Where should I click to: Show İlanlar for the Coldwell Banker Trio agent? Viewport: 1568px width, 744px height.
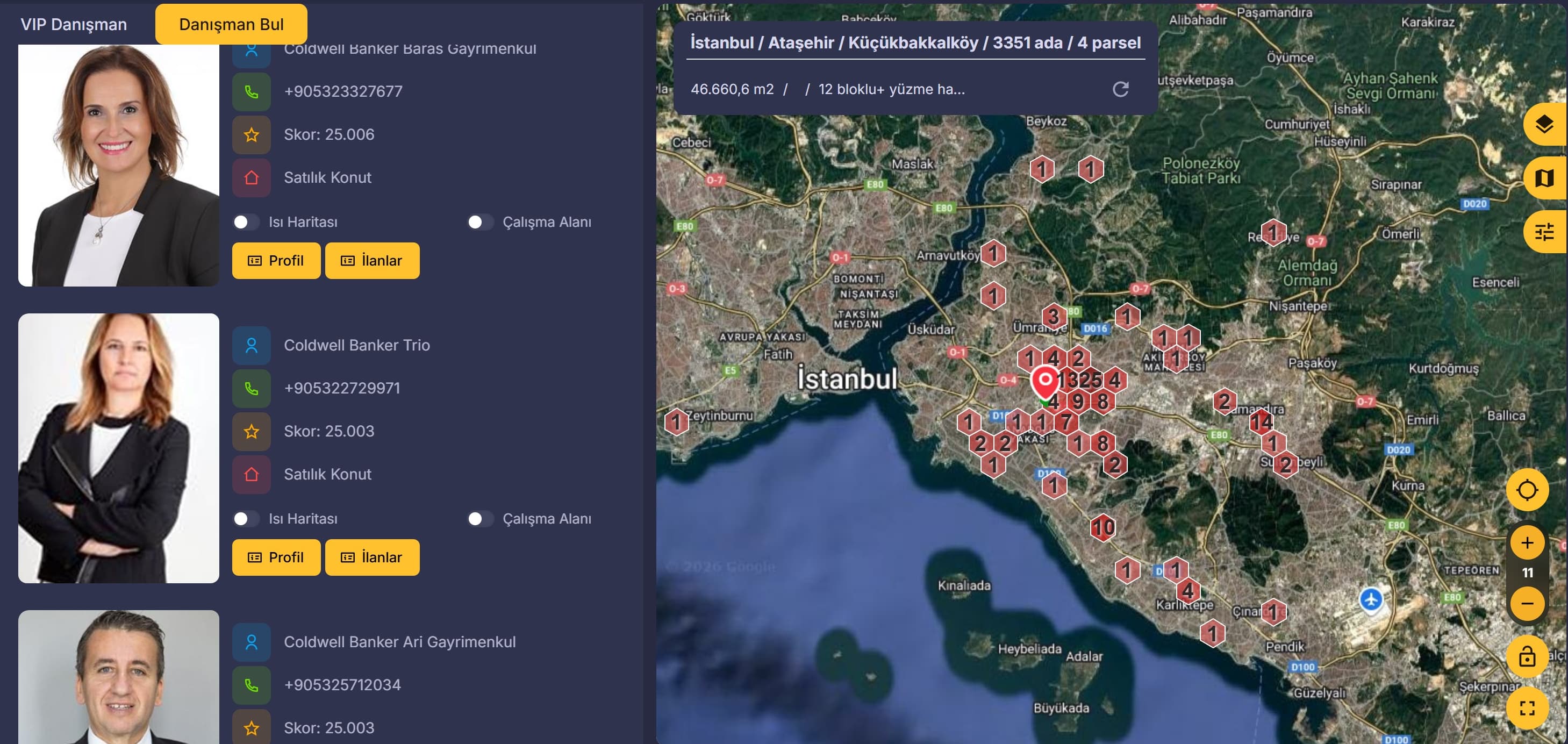pos(372,557)
